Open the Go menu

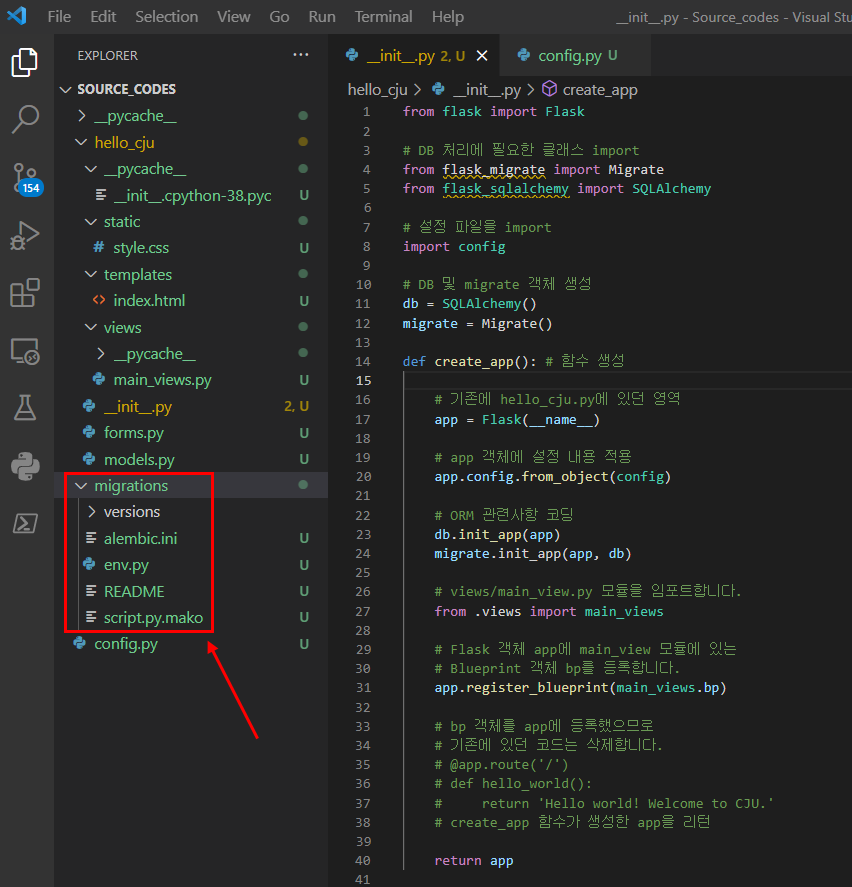coord(279,16)
